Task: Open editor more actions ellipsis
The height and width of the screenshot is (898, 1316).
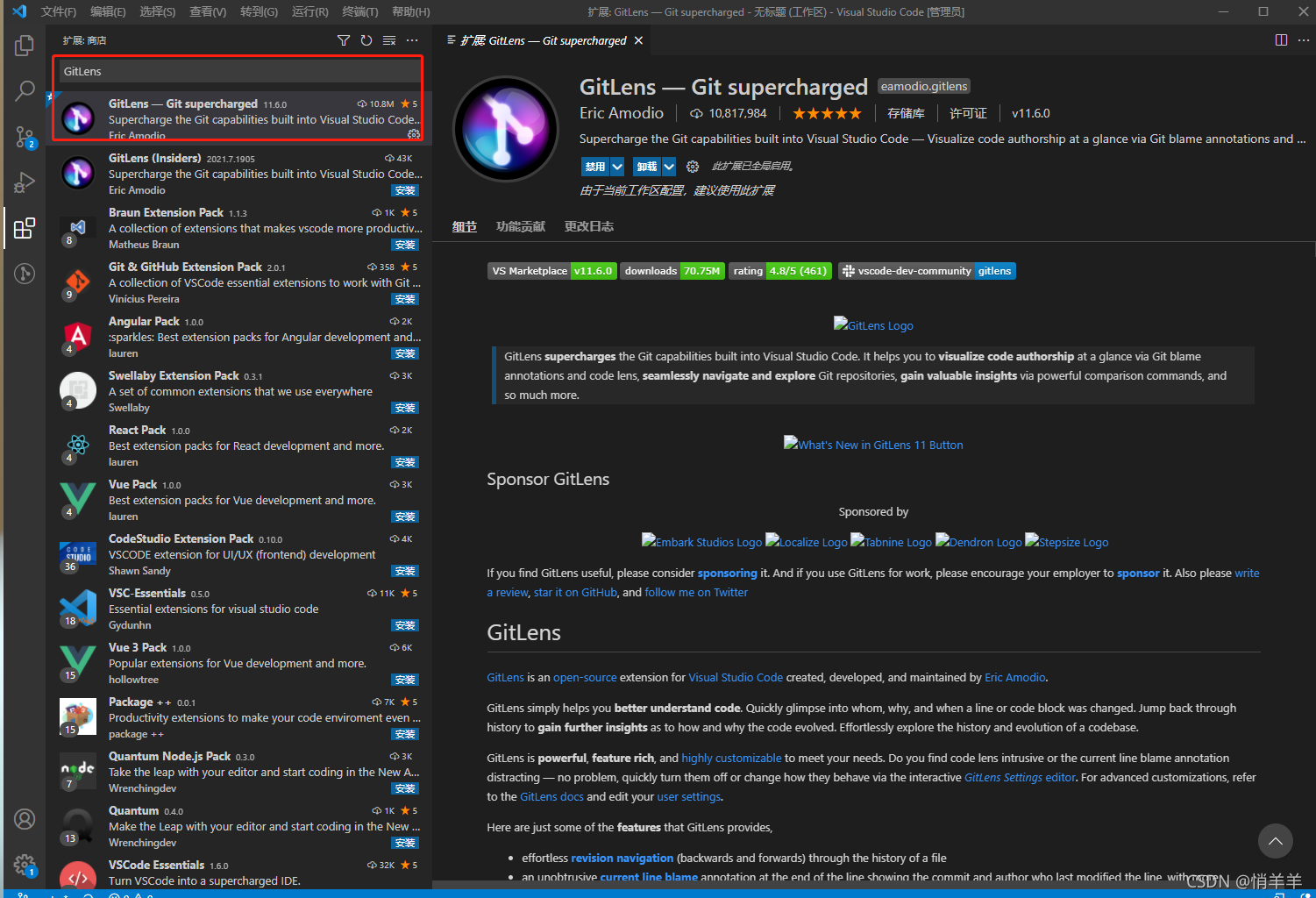Action: coord(1304,40)
